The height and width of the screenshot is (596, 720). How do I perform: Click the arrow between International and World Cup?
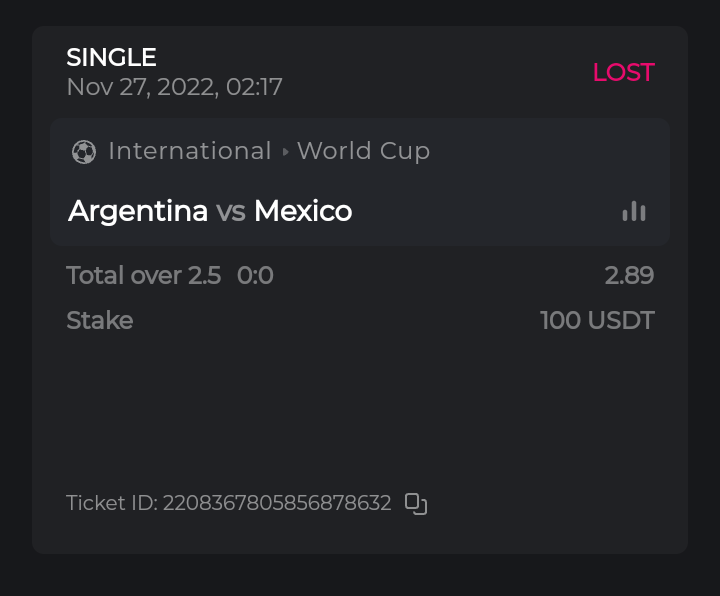coord(285,152)
